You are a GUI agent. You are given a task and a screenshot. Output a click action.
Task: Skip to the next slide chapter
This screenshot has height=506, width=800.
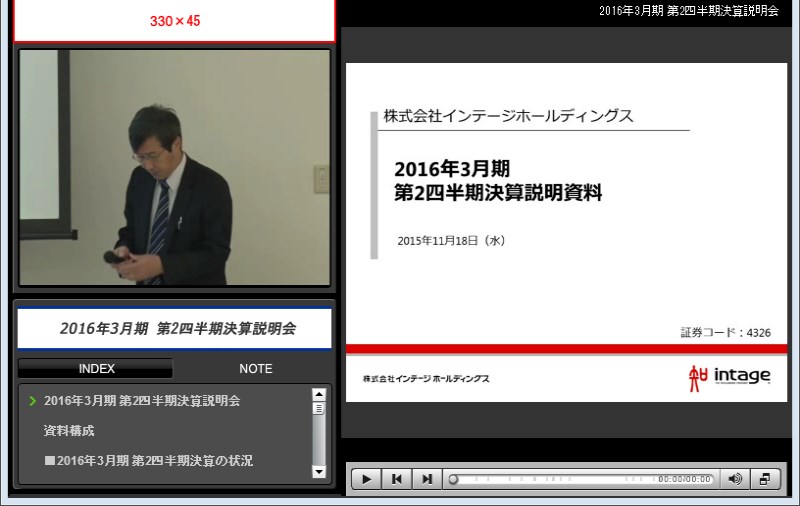[427, 479]
